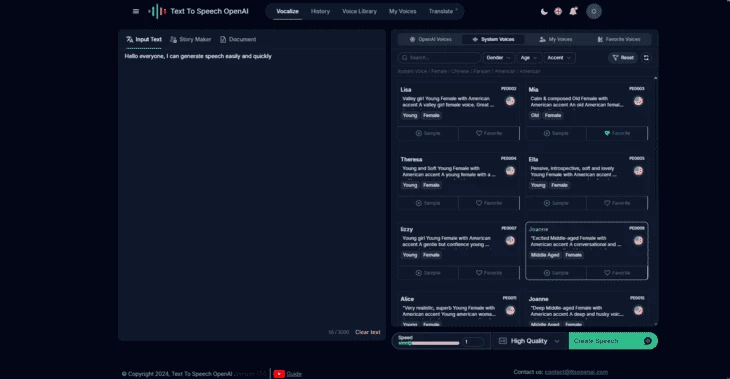730x379 pixels.
Task: Play the Sample for Ella's voice
Action: [556, 203]
